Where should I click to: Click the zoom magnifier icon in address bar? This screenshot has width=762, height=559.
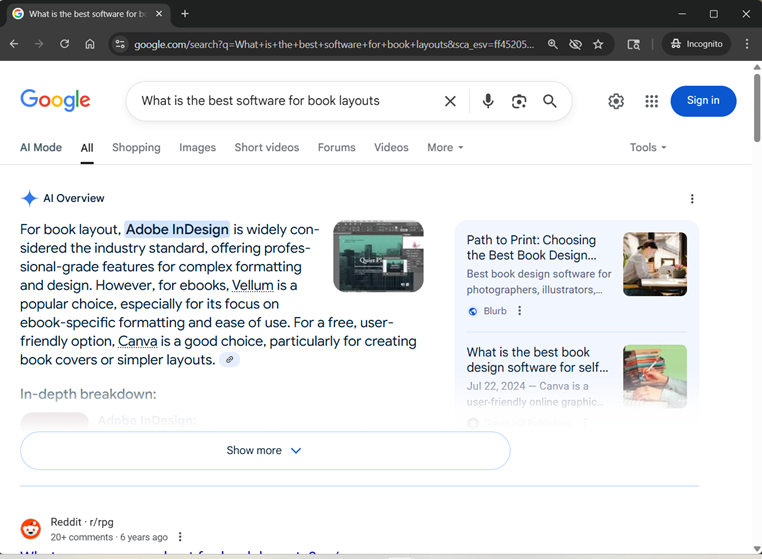(x=553, y=44)
